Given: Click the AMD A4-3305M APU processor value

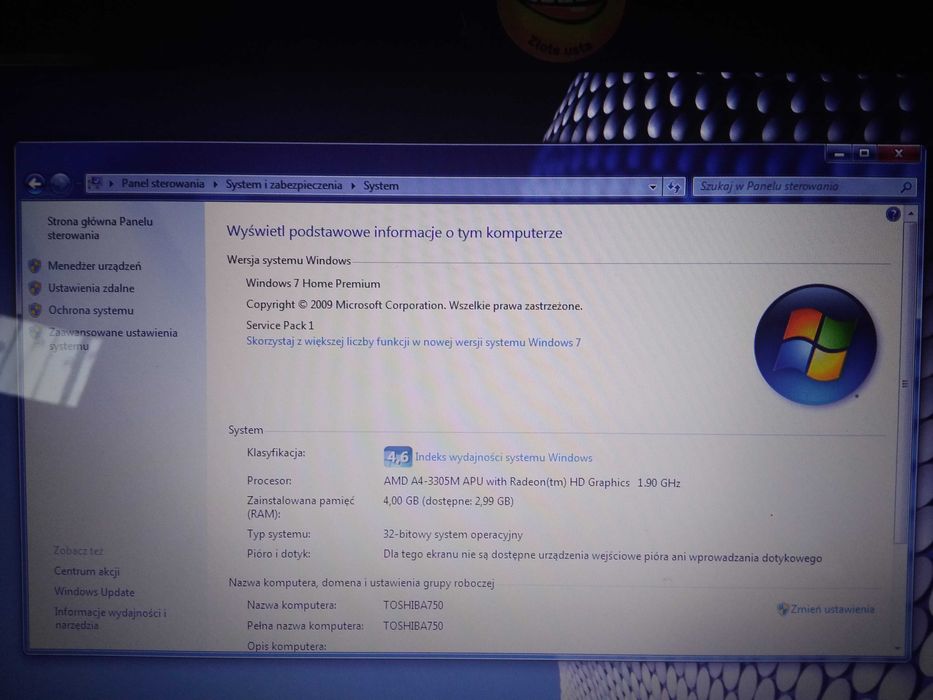Looking at the screenshot, I should (532, 482).
